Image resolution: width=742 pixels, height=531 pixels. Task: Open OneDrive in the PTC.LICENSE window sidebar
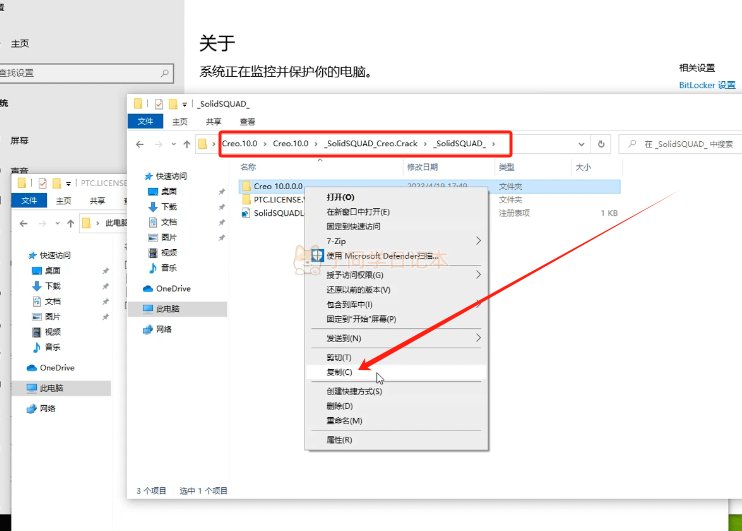51,367
